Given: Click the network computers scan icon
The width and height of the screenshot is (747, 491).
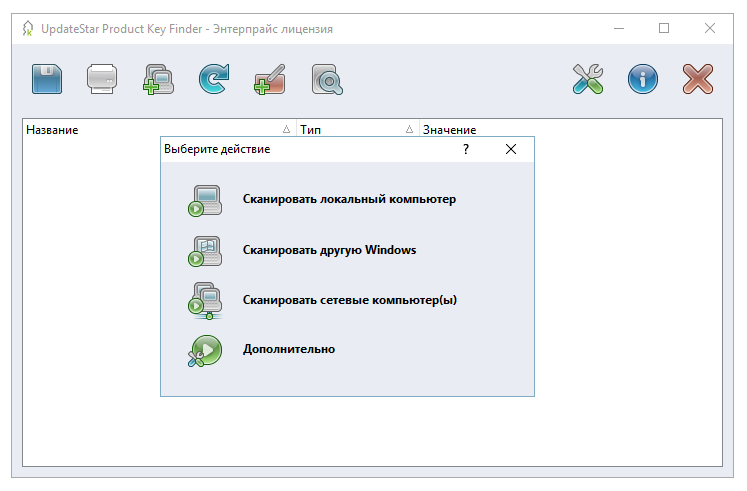Looking at the screenshot, I should (x=205, y=301).
